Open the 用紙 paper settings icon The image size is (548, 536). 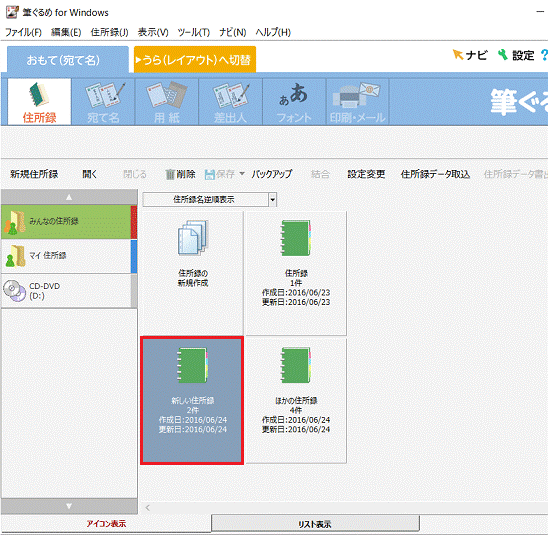167,102
